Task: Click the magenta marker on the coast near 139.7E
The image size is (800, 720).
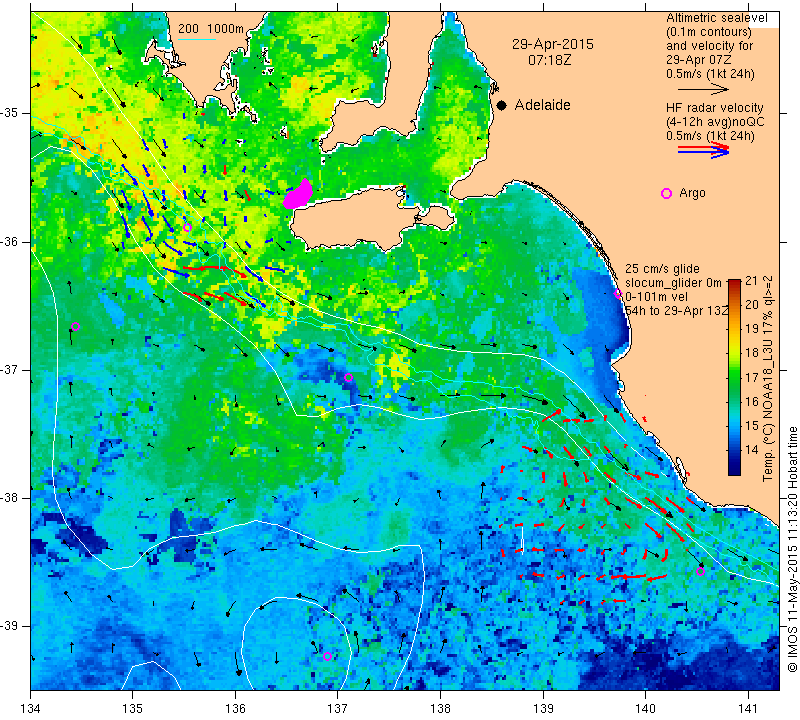Action: pyautogui.click(x=618, y=293)
